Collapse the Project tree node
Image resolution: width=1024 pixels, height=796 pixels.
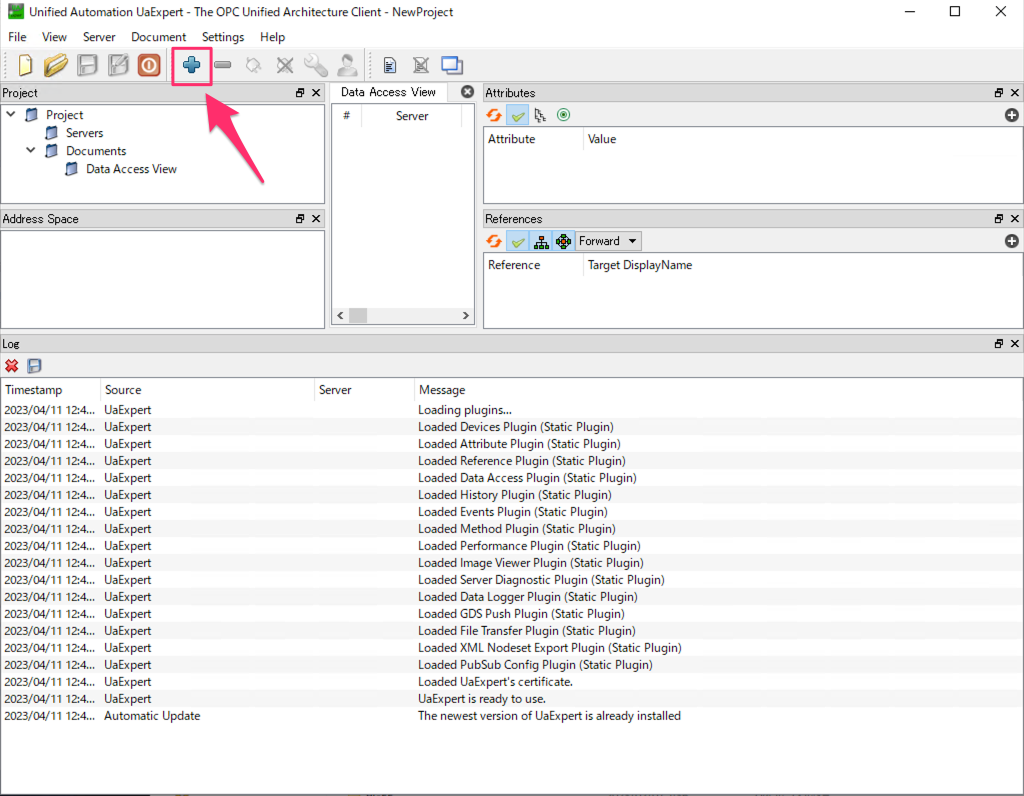pyautogui.click(x=10, y=114)
